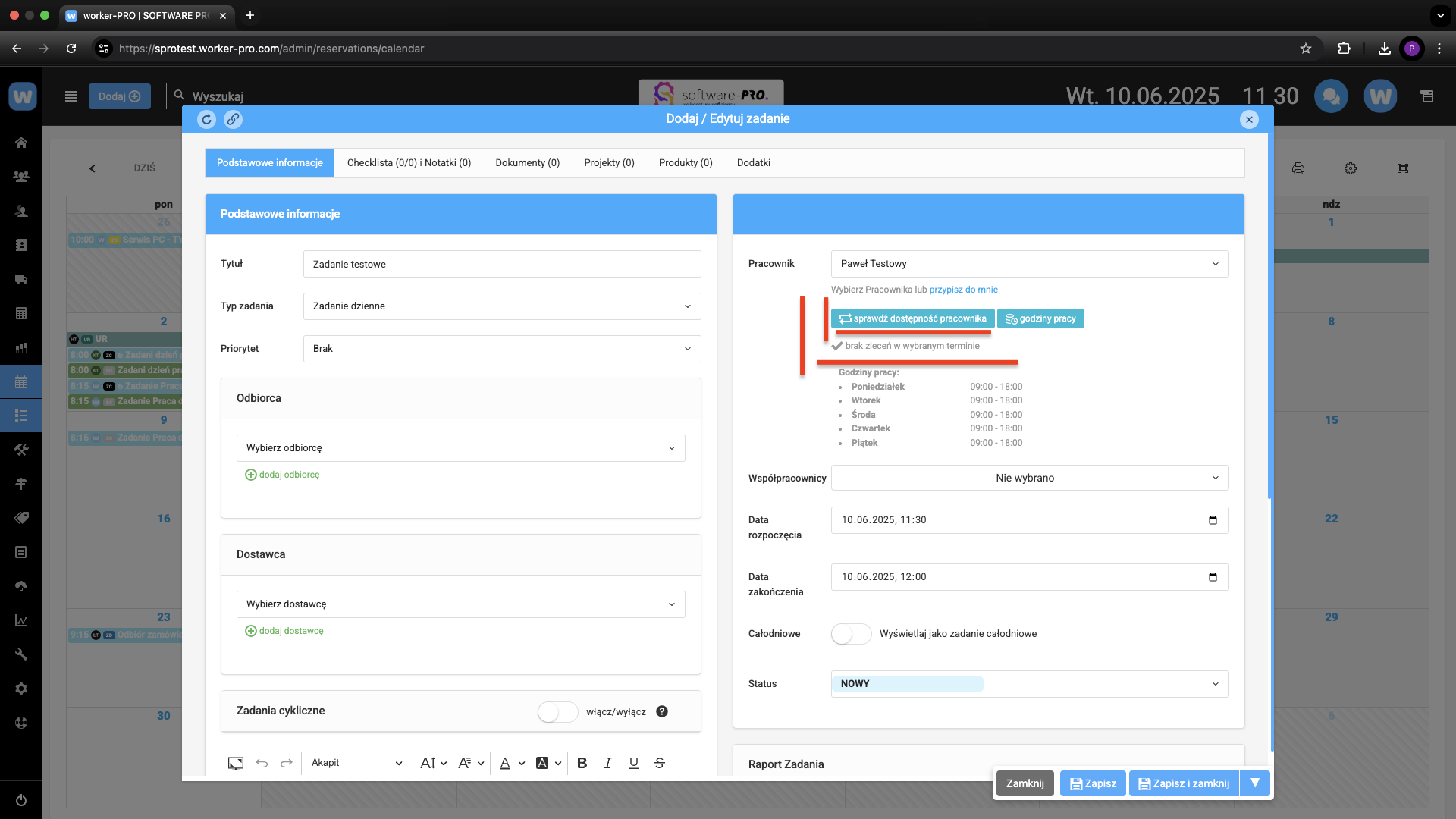Click the copy link icon in dialog header
1456x819 pixels.
coord(233,119)
